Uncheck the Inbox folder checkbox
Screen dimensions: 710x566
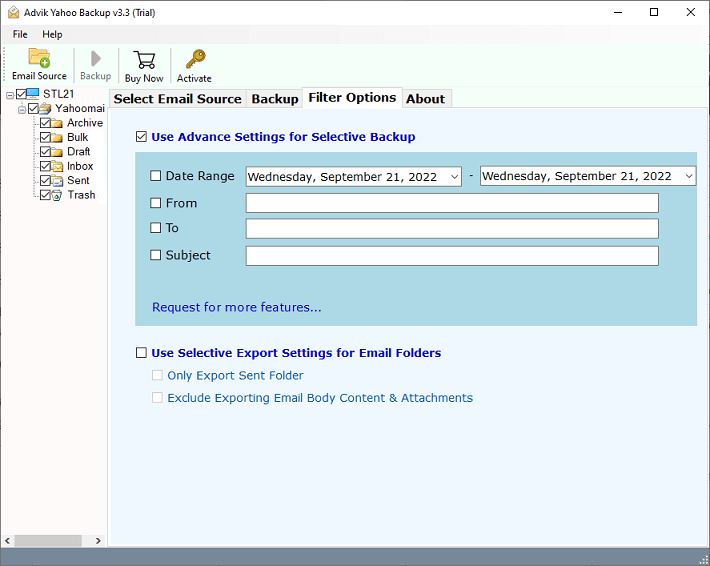click(x=45, y=166)
